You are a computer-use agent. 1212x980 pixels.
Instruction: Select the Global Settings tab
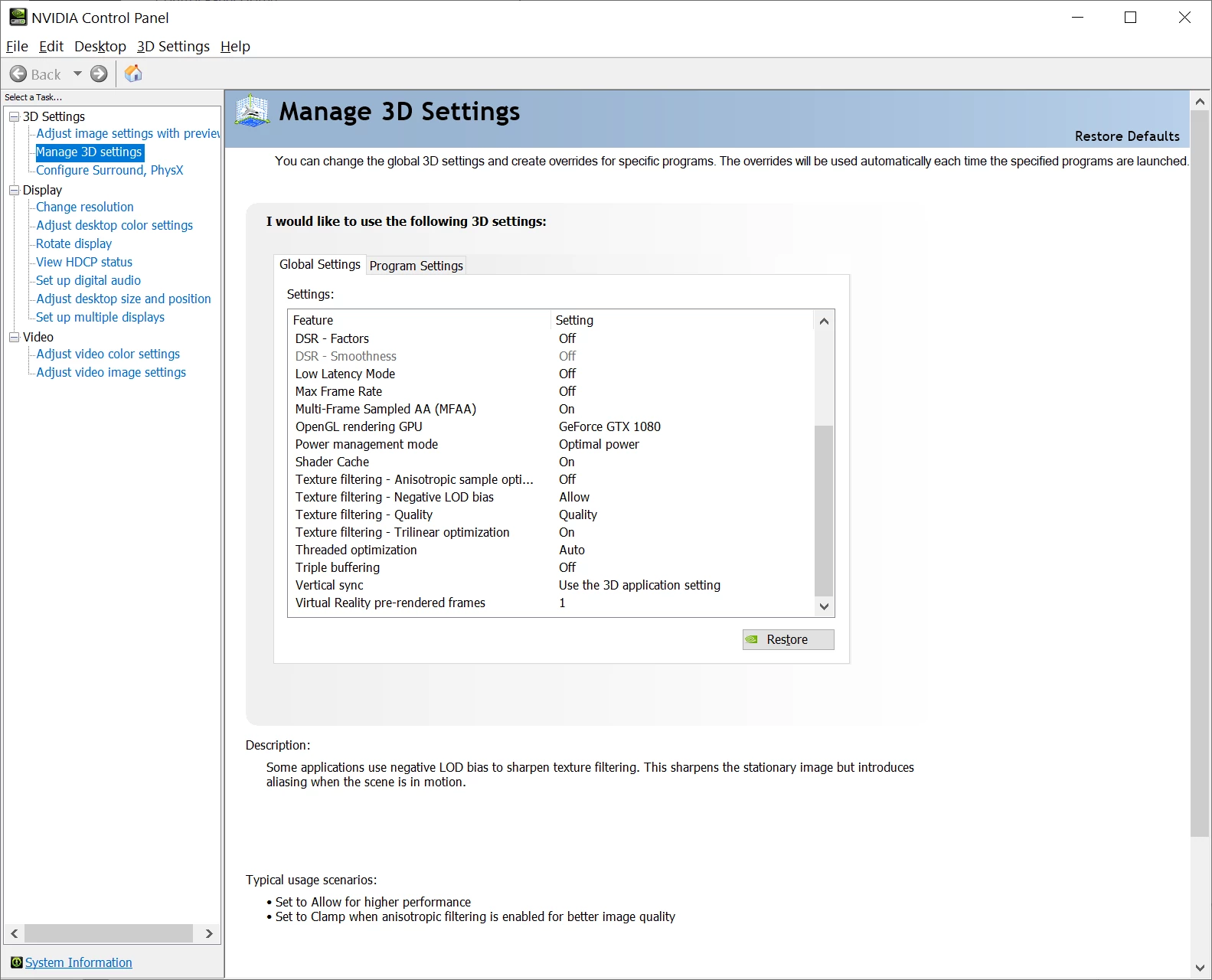(319, 264)
